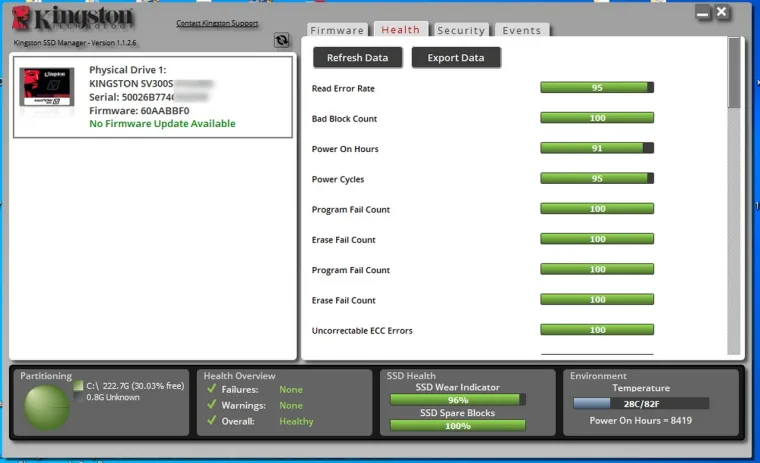Click the Export Data button
The image size is (760, 463).
pos(455,58)
